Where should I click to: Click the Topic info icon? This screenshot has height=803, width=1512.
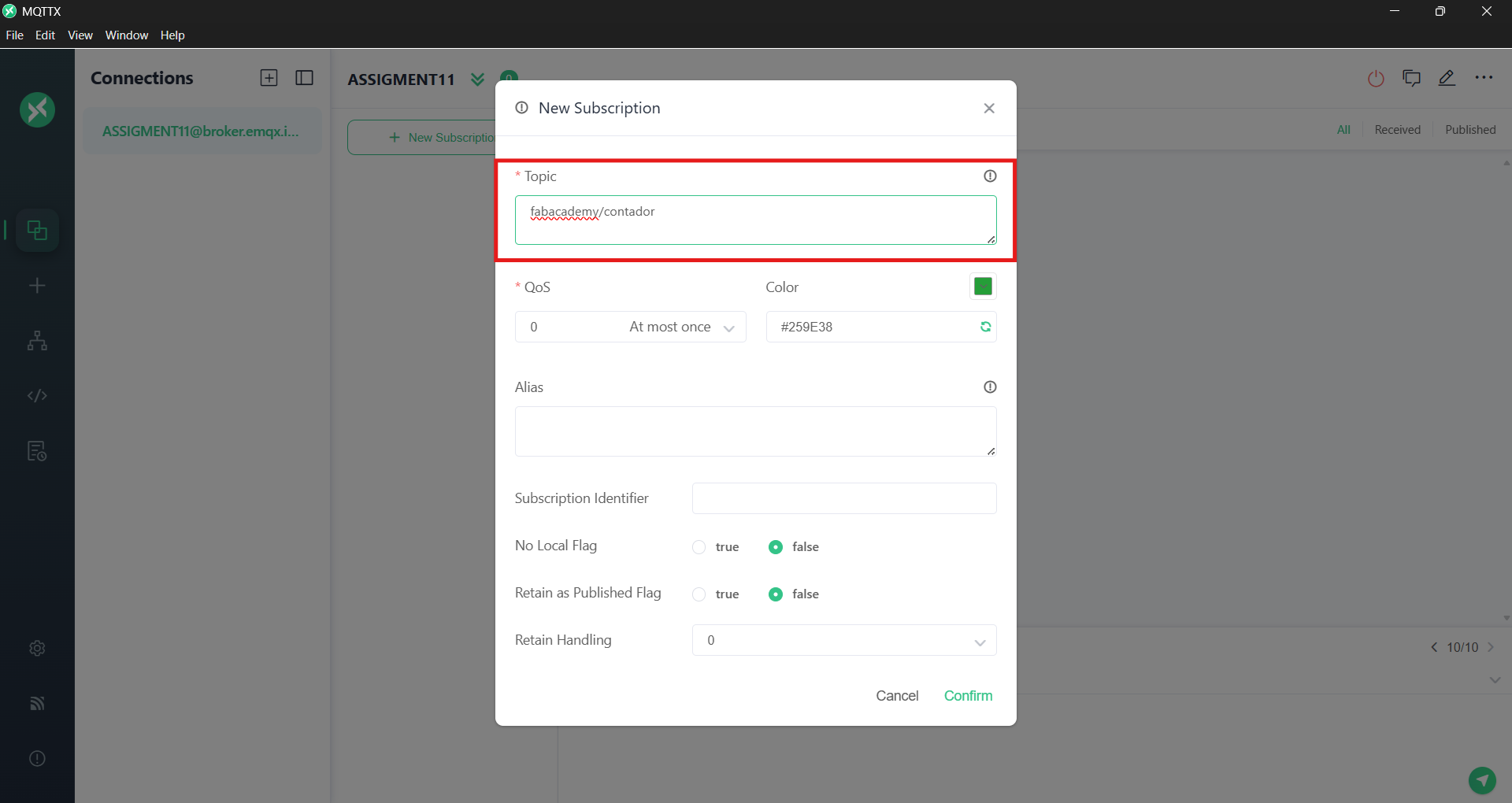point(990,176)
